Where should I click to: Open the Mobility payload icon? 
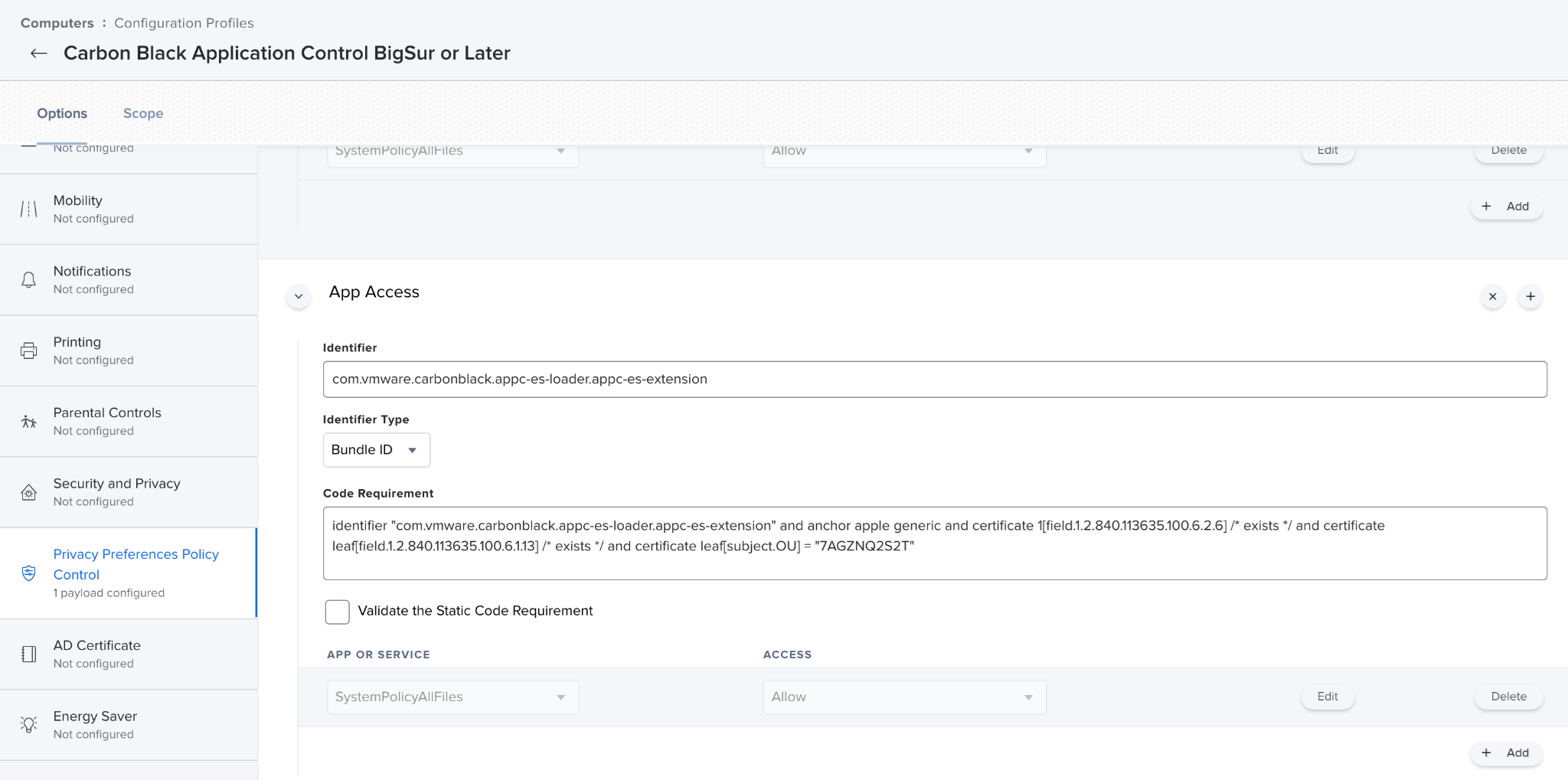28,209
